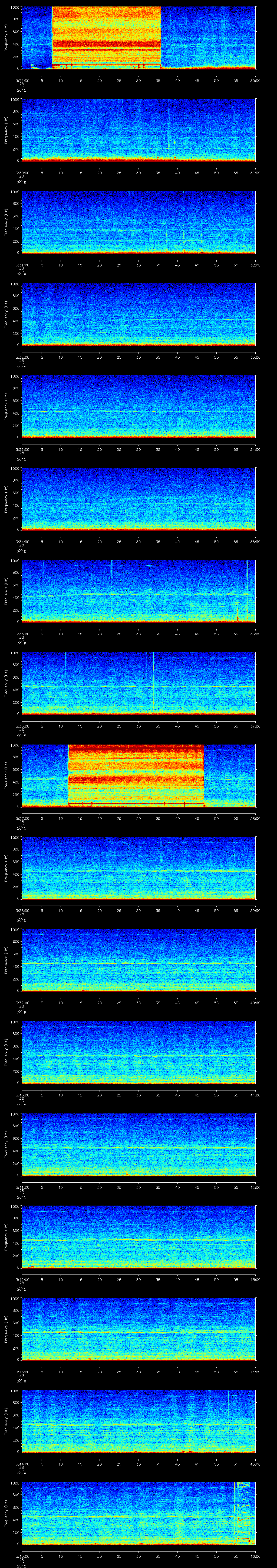Select the spectrogram panel starting at 3:36:00
The height and width of the screenshot is (1568, 277).
(x=139, y=683)
